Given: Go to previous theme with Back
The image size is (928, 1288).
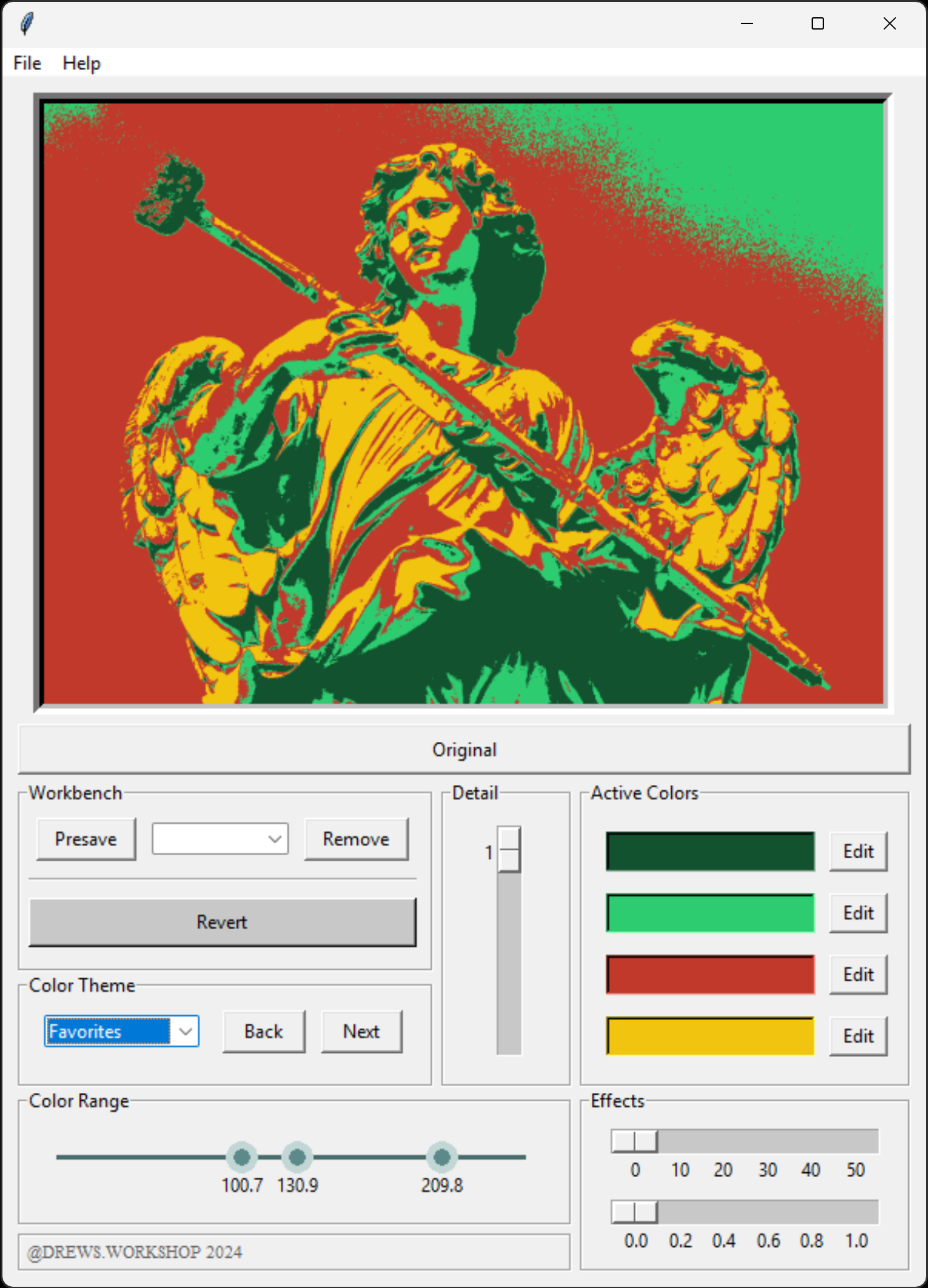Looking at the screenshot, I should click(264, 1031).
